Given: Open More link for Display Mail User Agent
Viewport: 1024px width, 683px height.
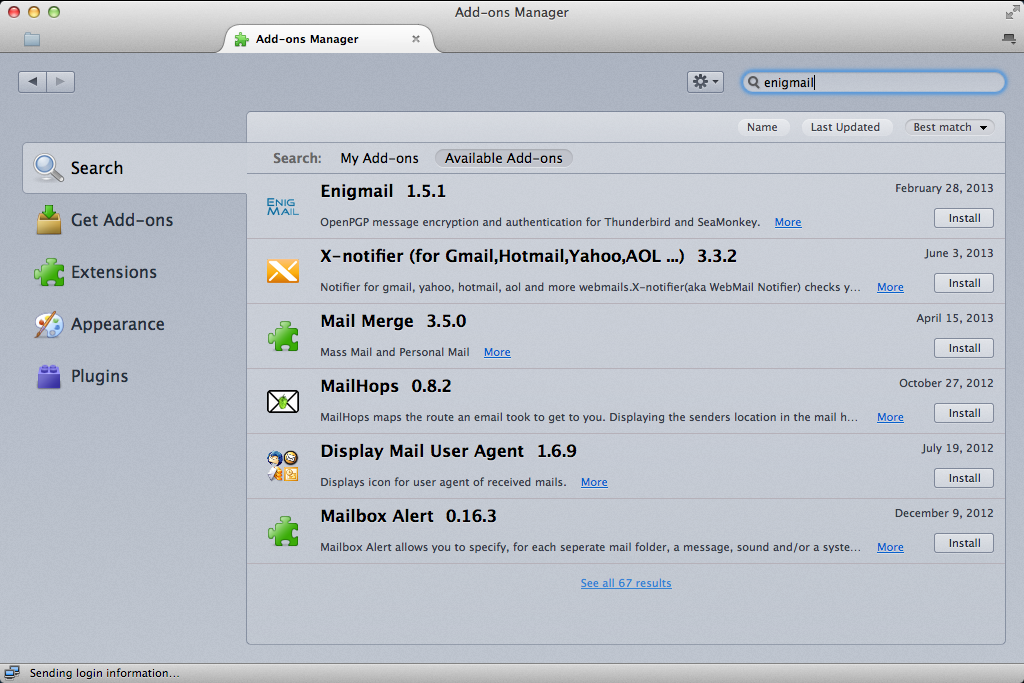Looking at the screenshot, I should [x=594, y=482].
